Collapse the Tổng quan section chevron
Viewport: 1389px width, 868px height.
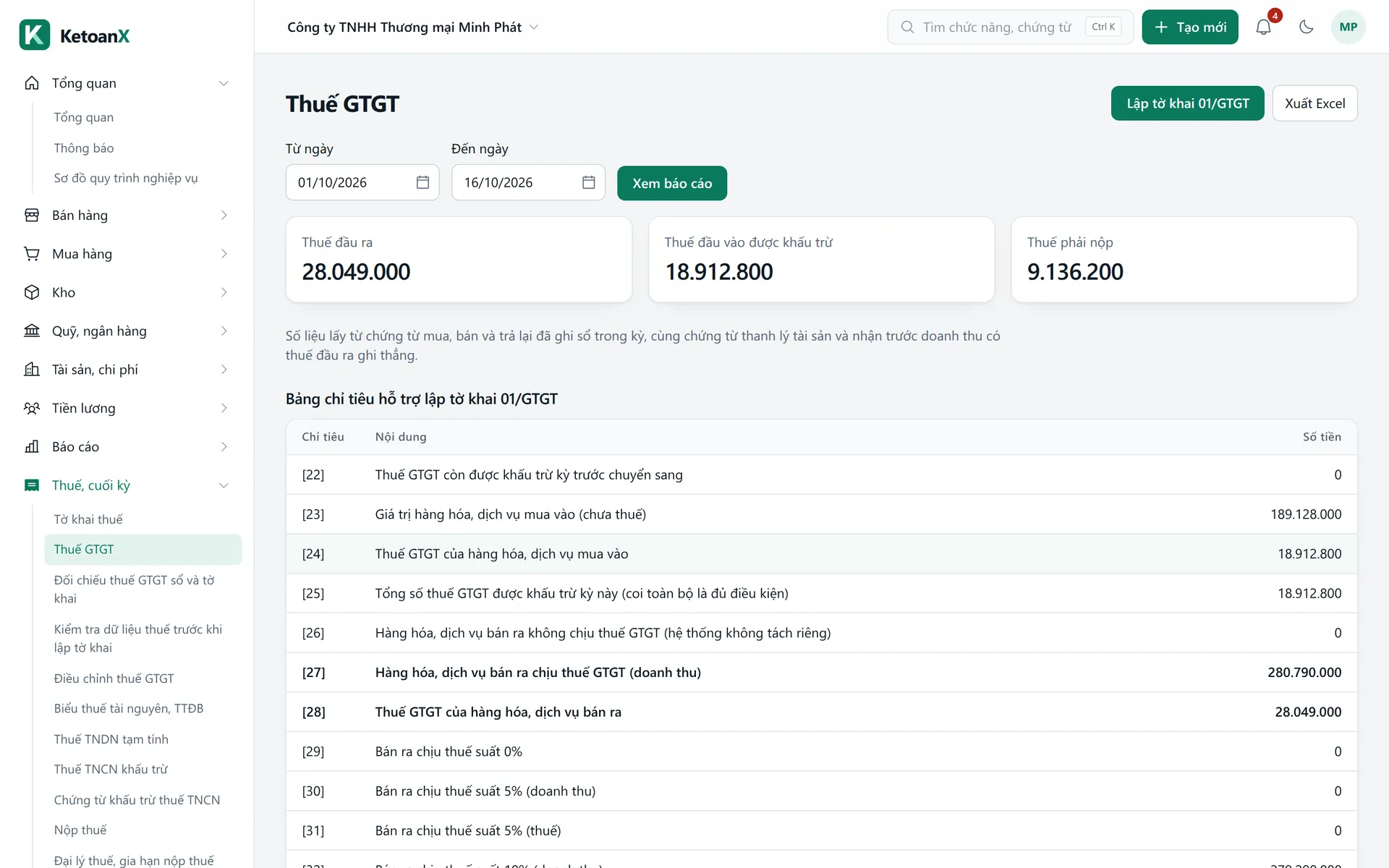point(224,83)
